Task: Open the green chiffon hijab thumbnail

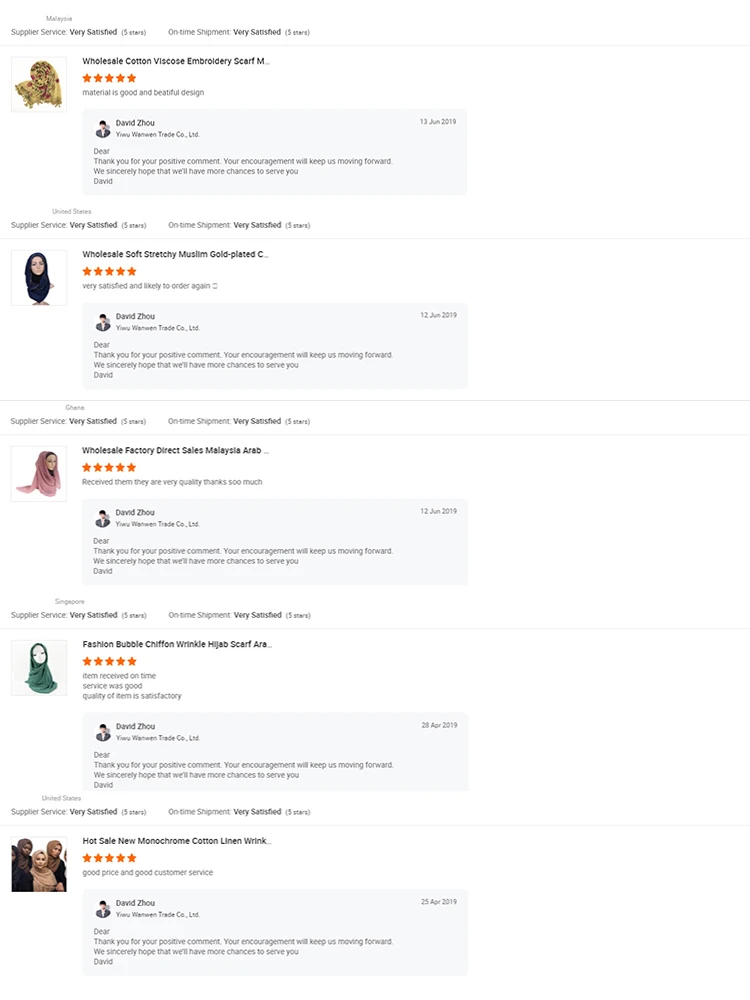Action: coord(39,668)
